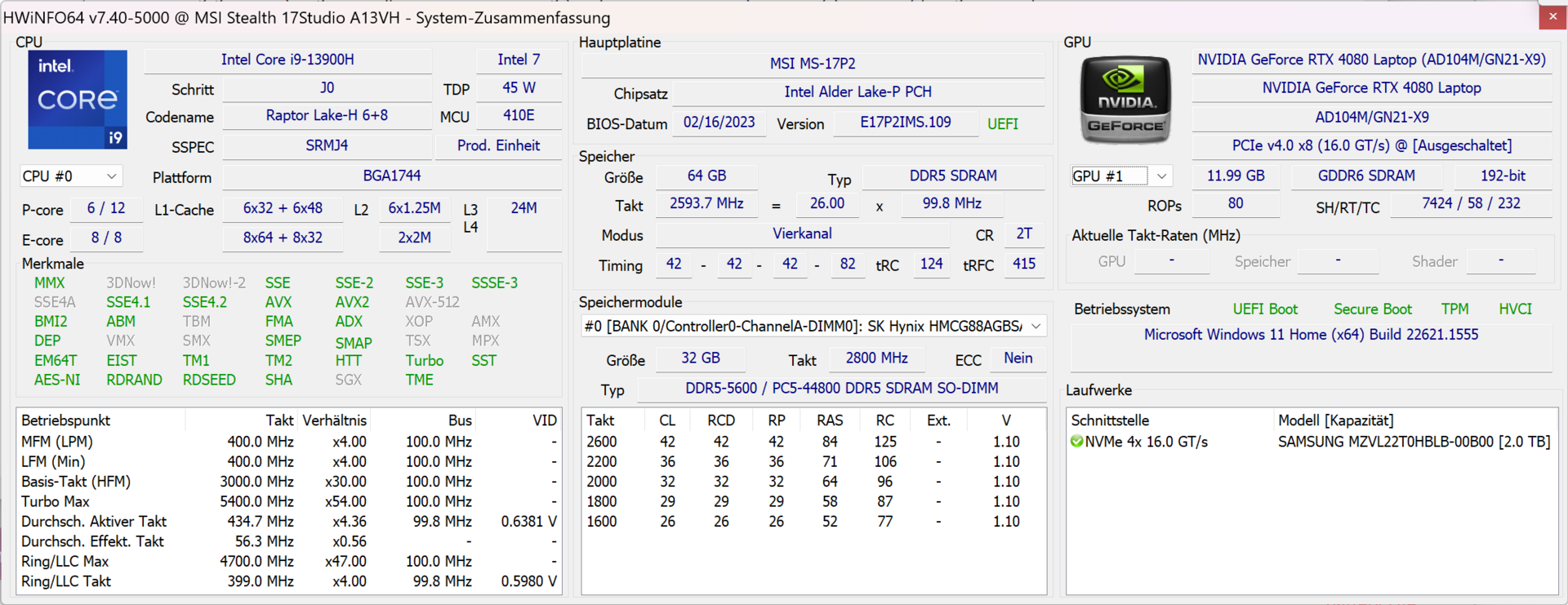Click the Intel Core i9-13900H name field
This screenshot has width=1568, height=605.
287,60
